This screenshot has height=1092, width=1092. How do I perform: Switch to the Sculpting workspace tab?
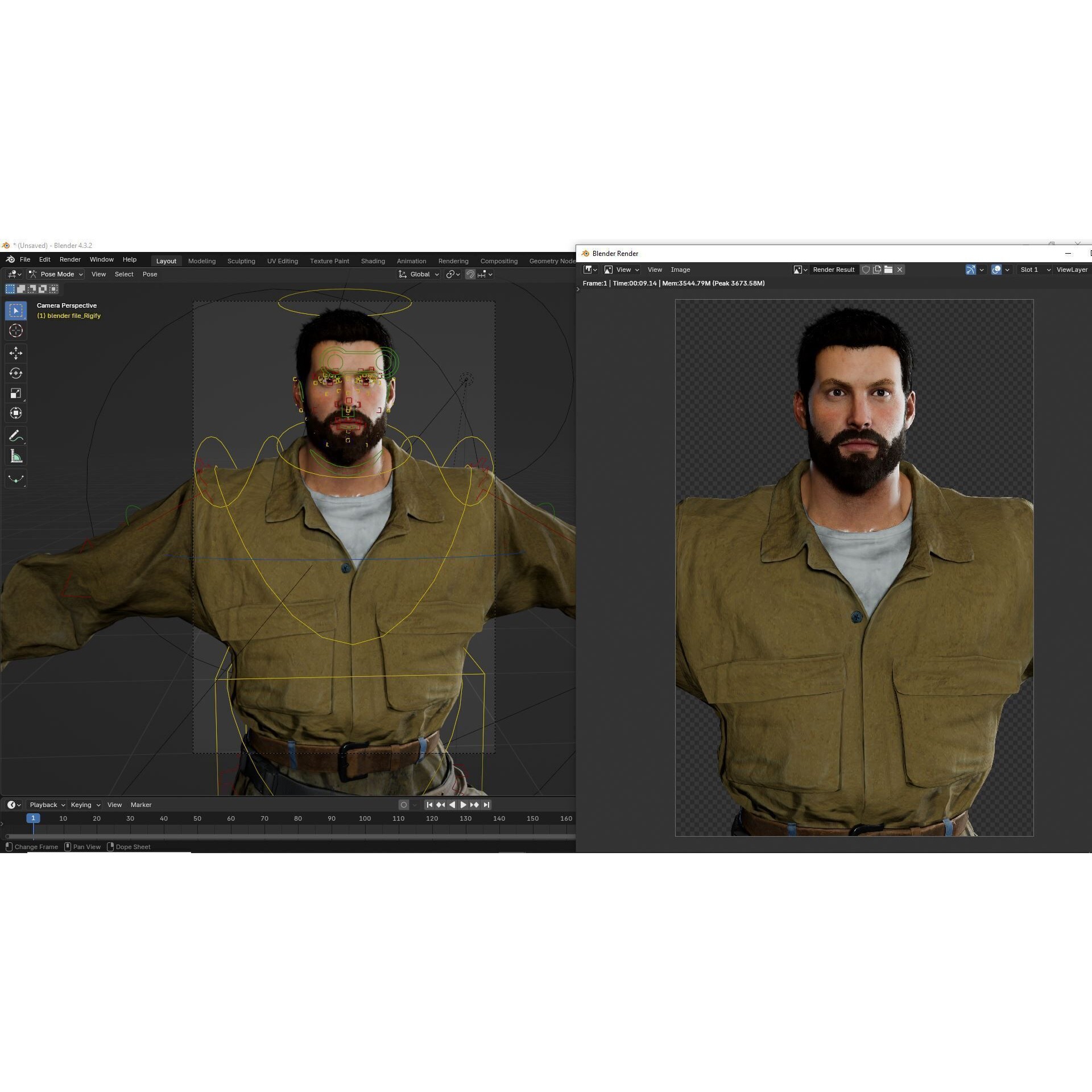(x=241, y=261)
